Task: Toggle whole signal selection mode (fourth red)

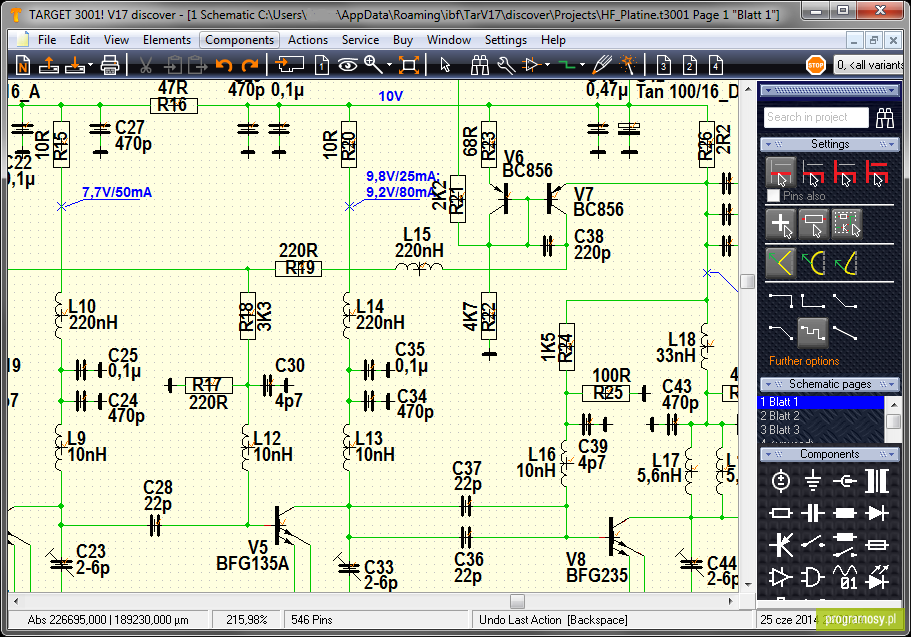Action: 877,172
